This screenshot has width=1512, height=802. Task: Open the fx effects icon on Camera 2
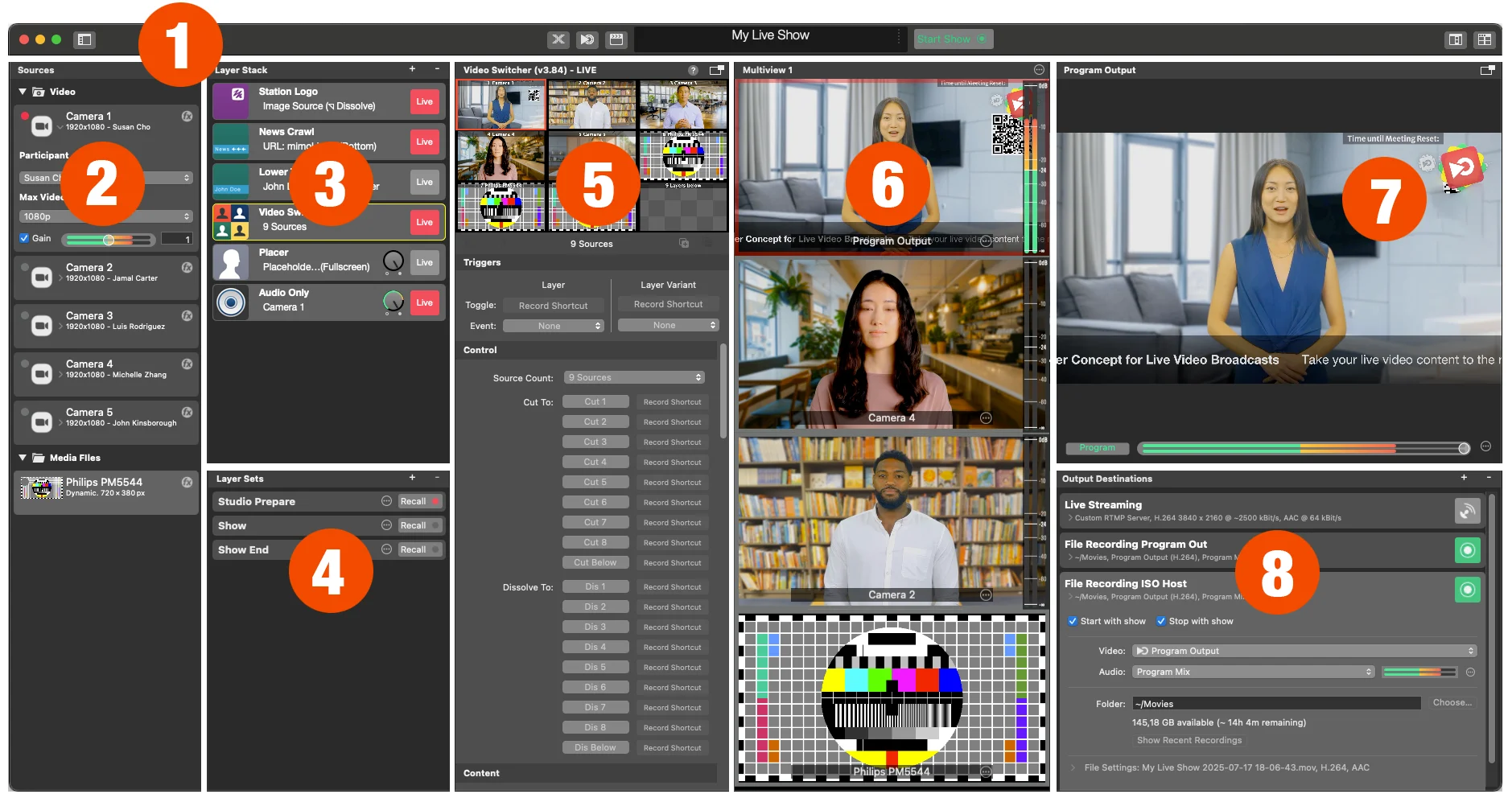pos(187,267)
